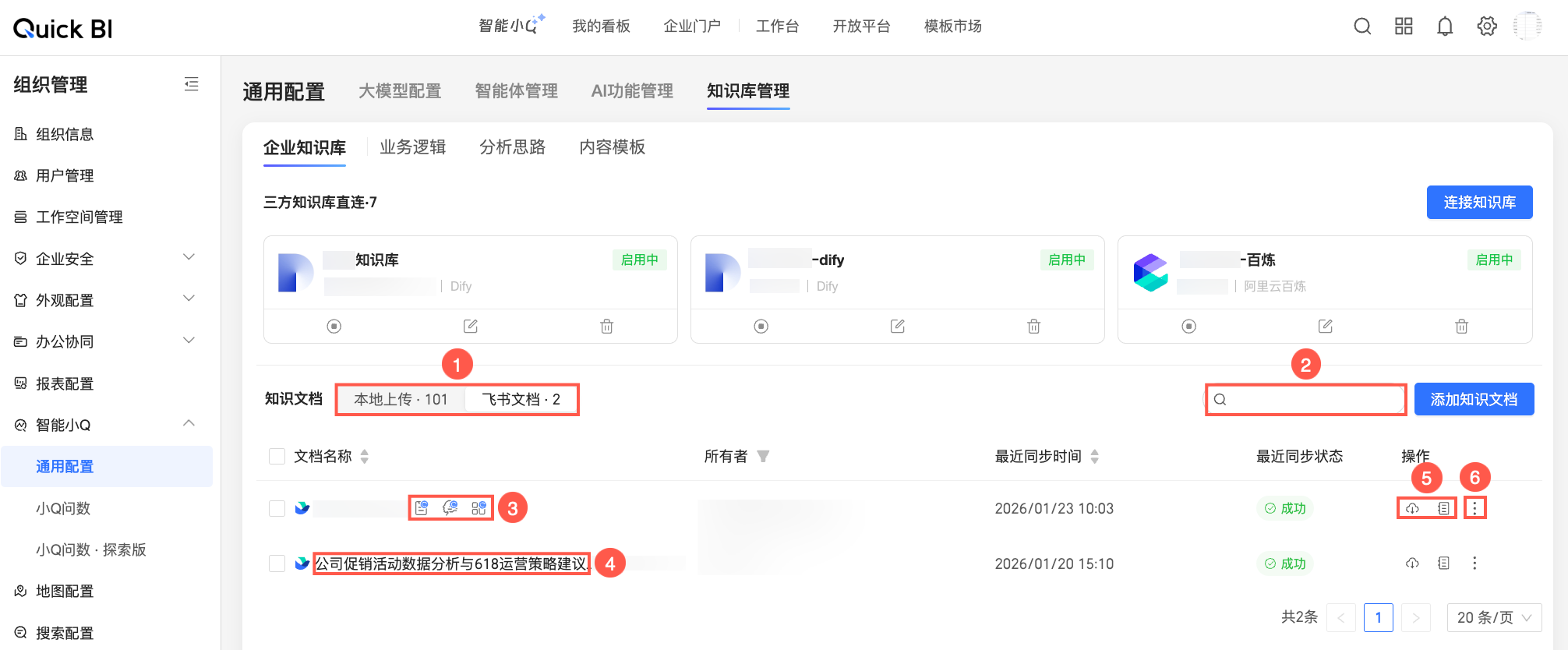The image size is (1568, 650).
Task: Filter by 所有者 column
Action: pyautogui.click(x=763, y=457)
